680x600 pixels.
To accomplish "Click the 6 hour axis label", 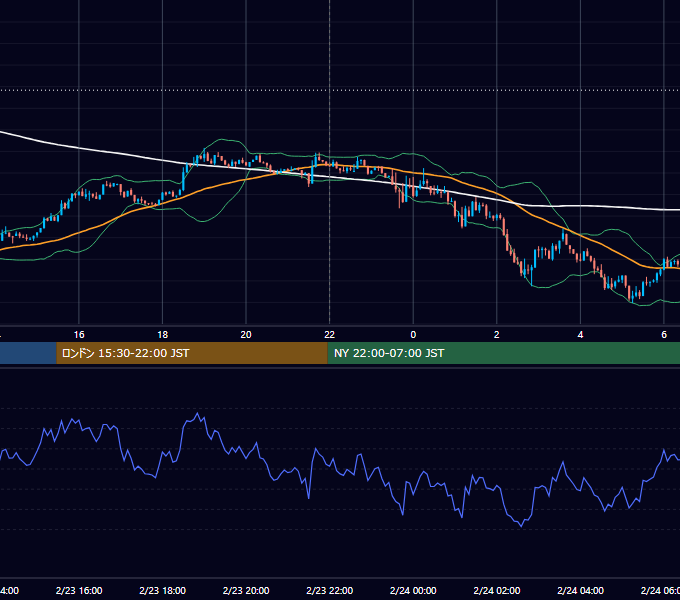I will click(x=664, y=335).
